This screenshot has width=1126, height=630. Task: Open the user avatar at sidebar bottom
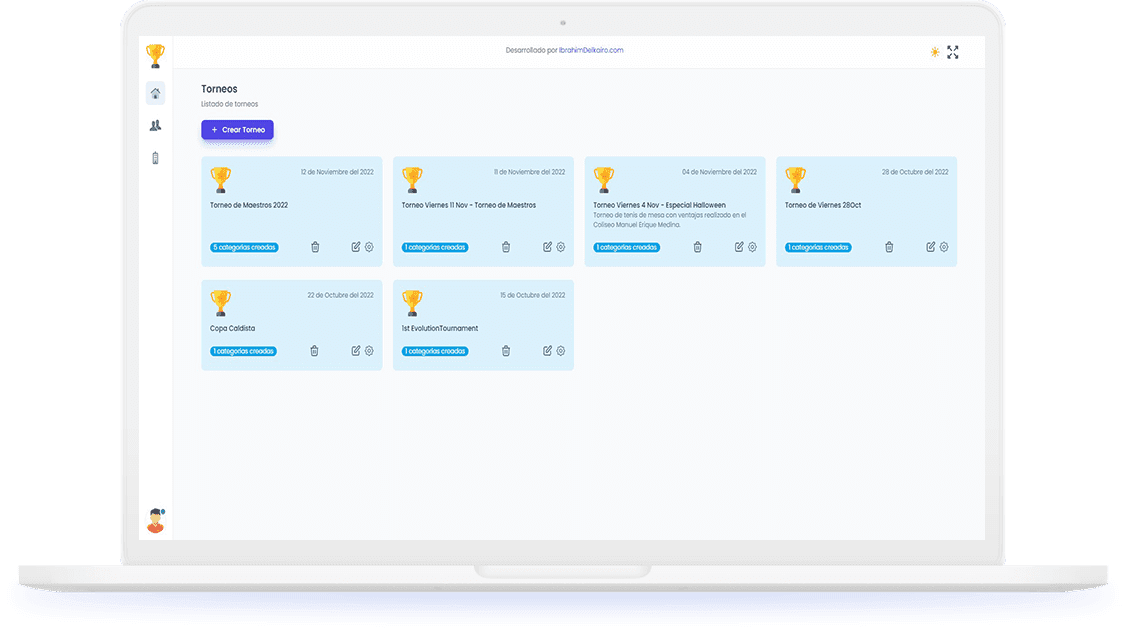click(x=155, y=520)
